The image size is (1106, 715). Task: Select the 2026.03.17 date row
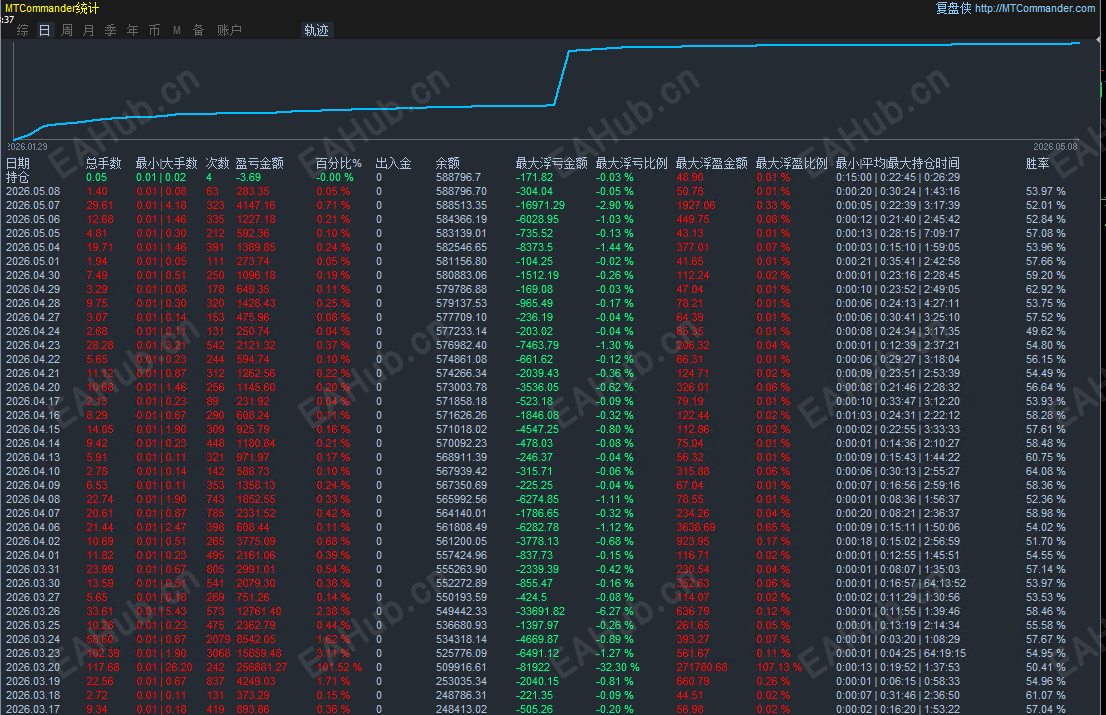click(33, 709)
